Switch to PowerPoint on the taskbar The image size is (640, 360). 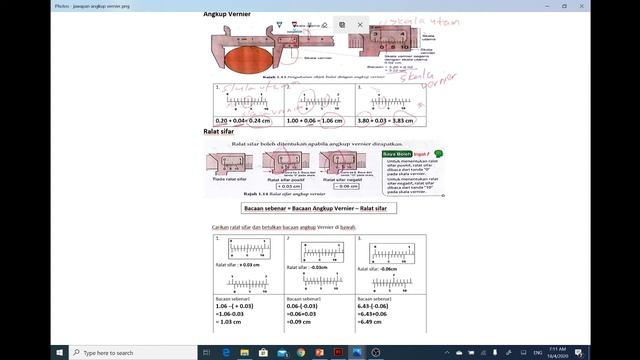click(320, 353)
